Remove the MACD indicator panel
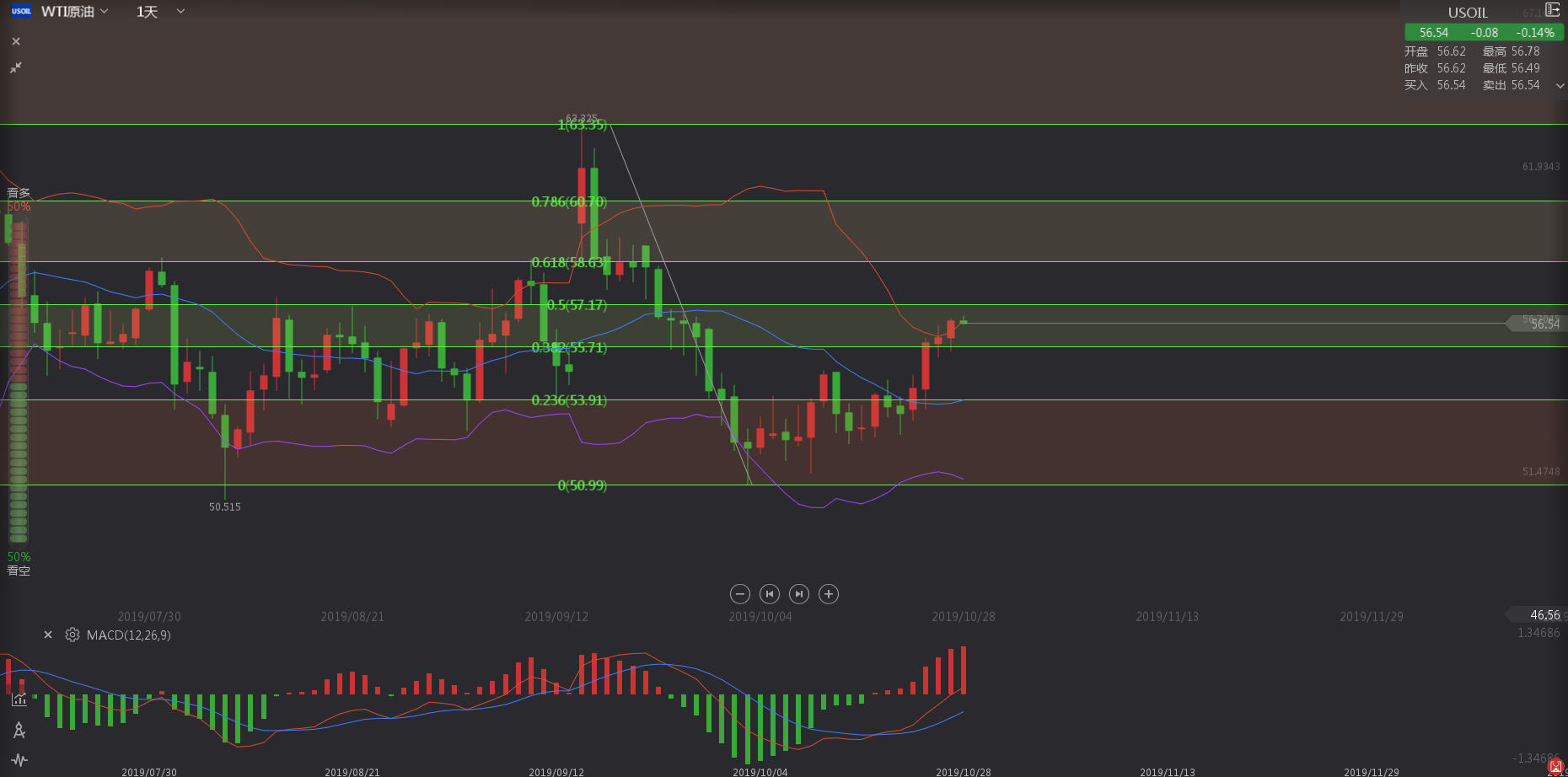Viewport: 1568px width, 777px height. pos(48,635)
